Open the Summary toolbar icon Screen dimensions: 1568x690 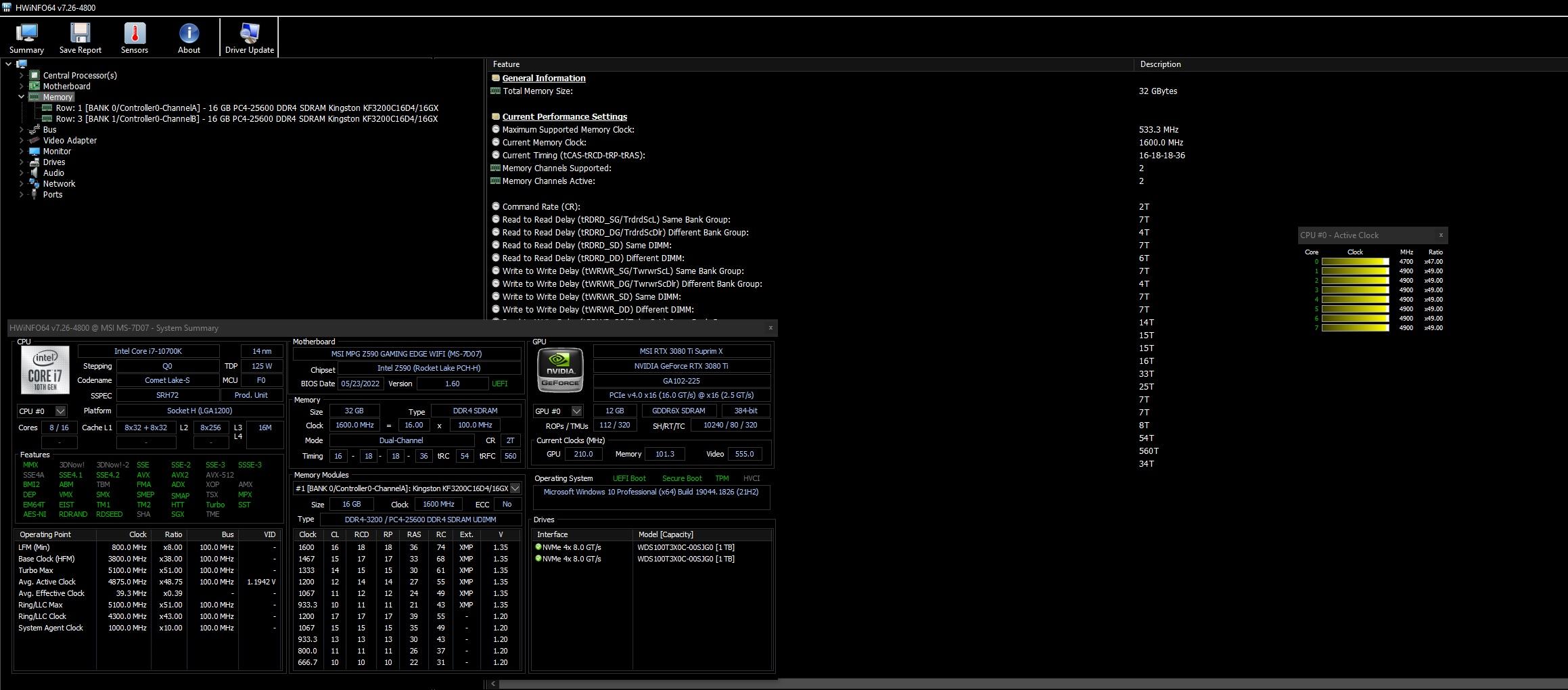(x=26, y=38)
